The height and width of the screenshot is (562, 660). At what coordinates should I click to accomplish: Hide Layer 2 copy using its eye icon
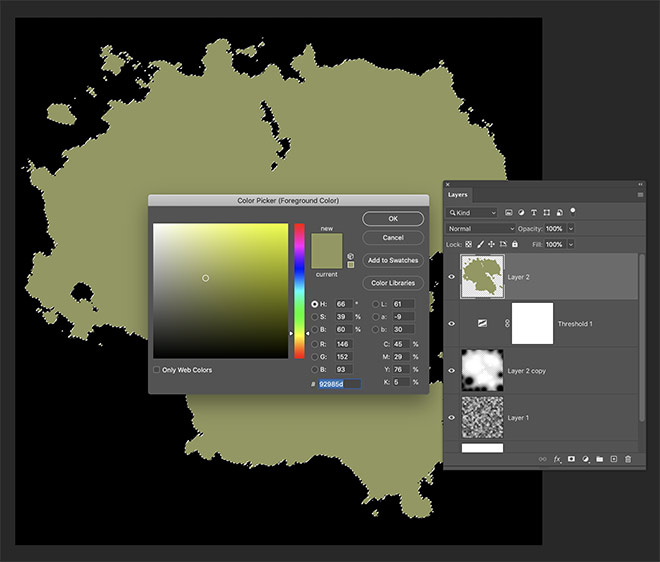453,371
